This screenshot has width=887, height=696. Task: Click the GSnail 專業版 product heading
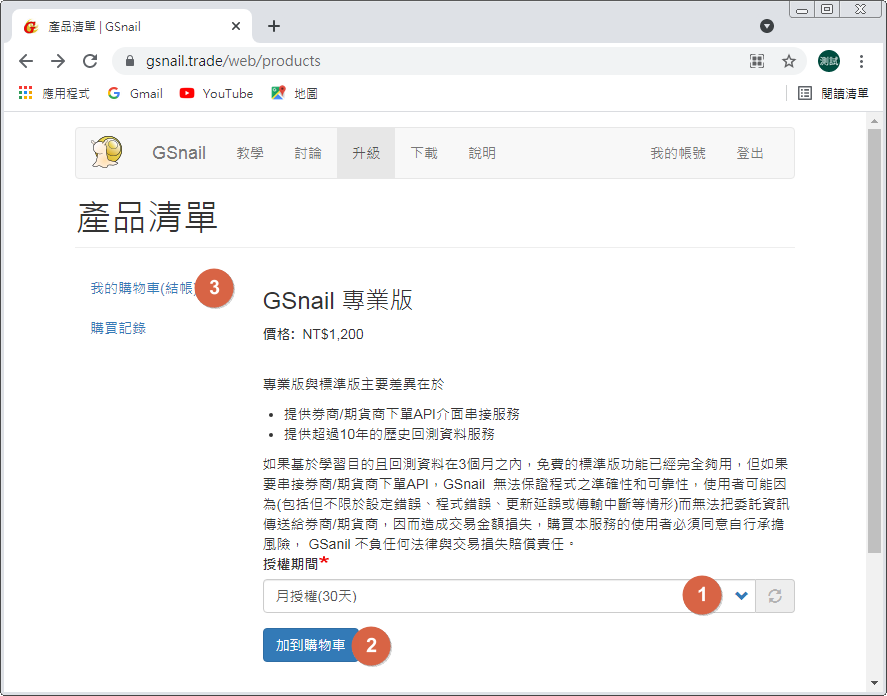pyautogui.click(x=338, y=300)
